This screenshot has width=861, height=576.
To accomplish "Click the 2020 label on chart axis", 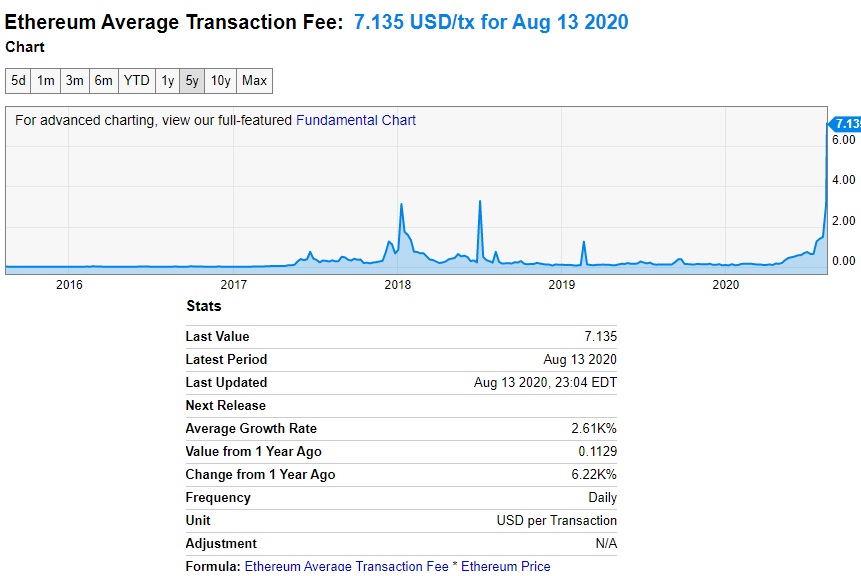I will click(725, 284).
